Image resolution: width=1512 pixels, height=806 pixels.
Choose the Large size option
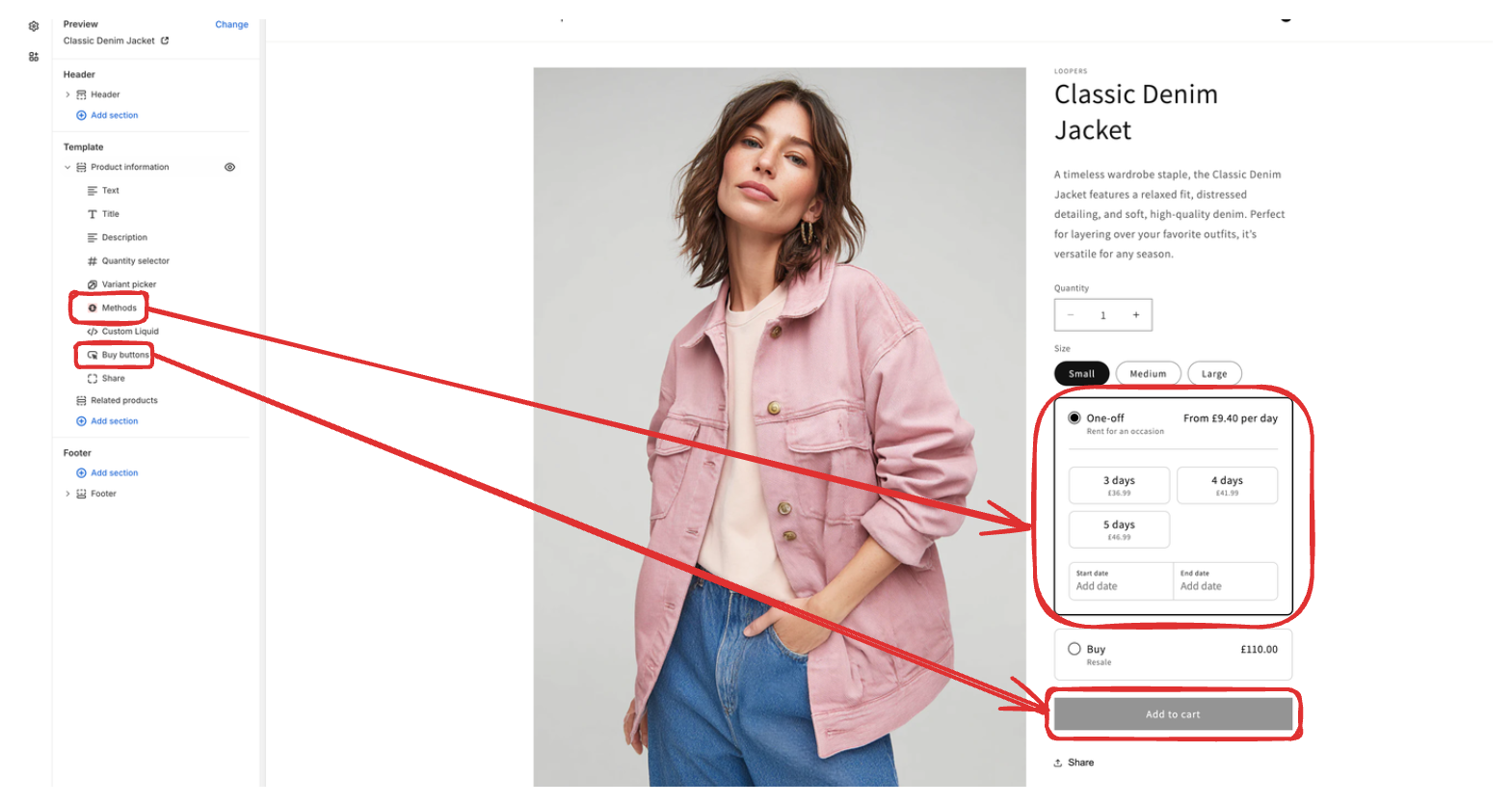click(1214, 374)
